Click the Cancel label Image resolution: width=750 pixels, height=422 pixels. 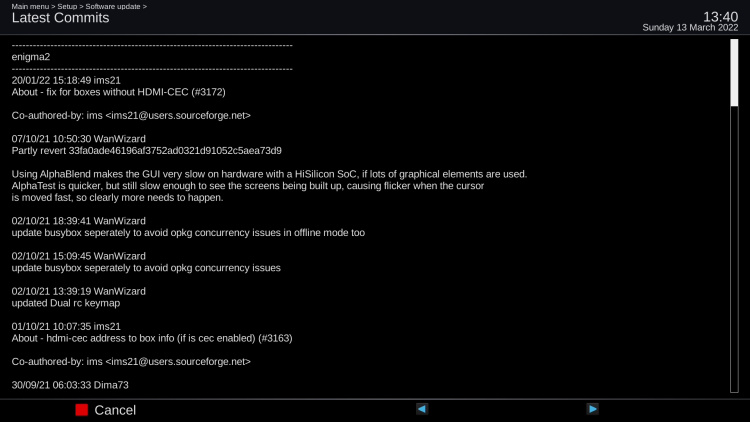115,410
